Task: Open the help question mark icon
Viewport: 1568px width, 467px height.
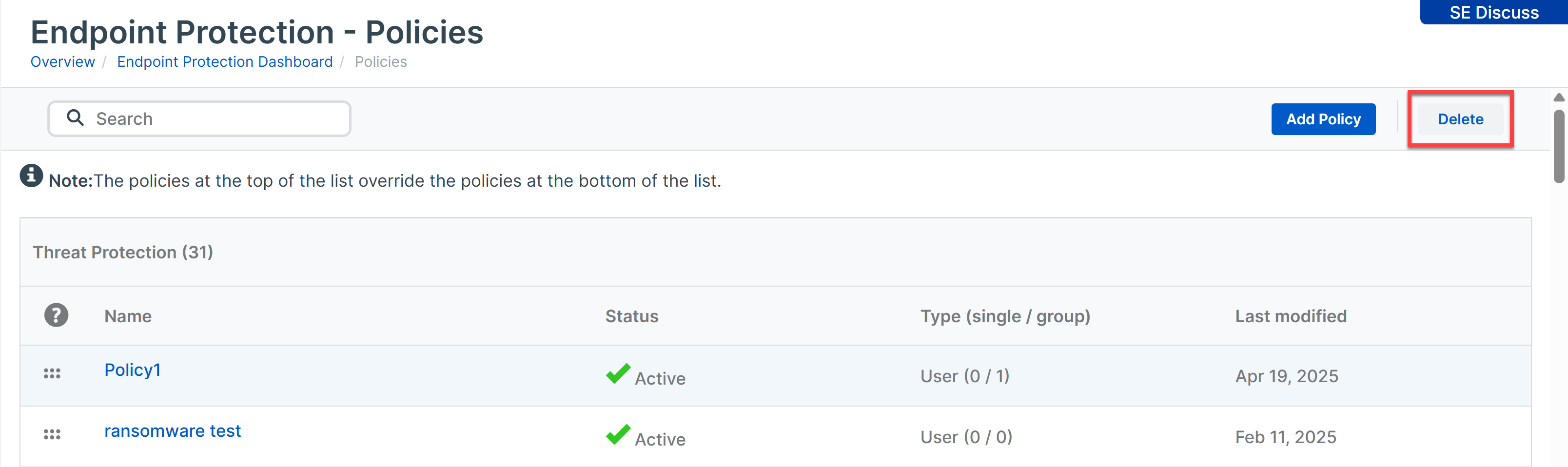Action: coord(56,315)
